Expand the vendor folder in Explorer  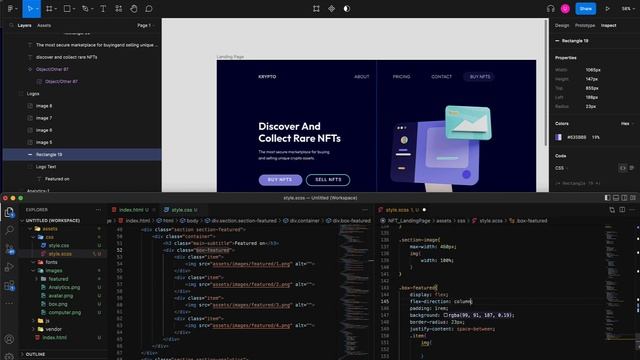point(34,329)
